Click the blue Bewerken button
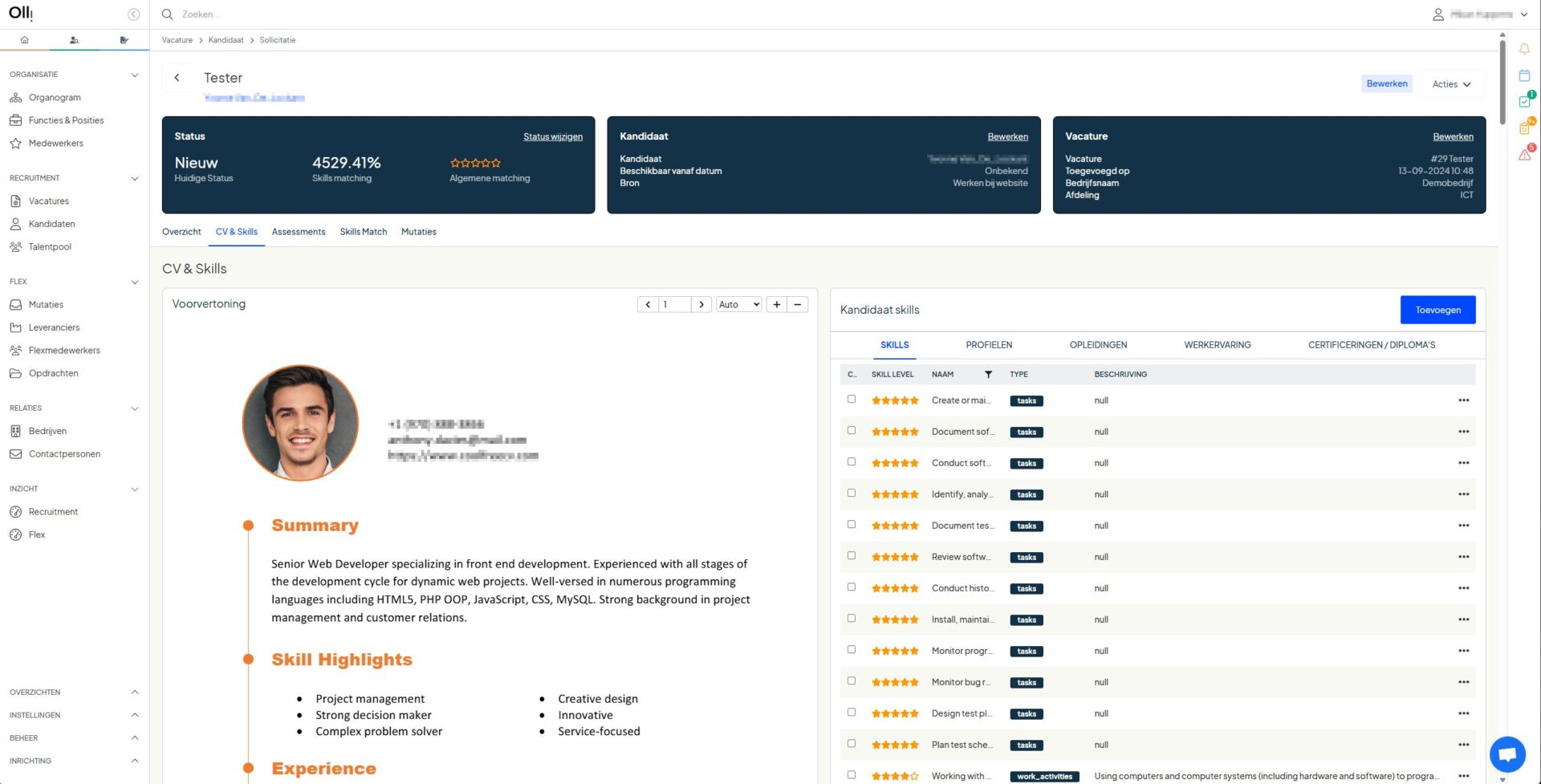 click(1387, 83)
